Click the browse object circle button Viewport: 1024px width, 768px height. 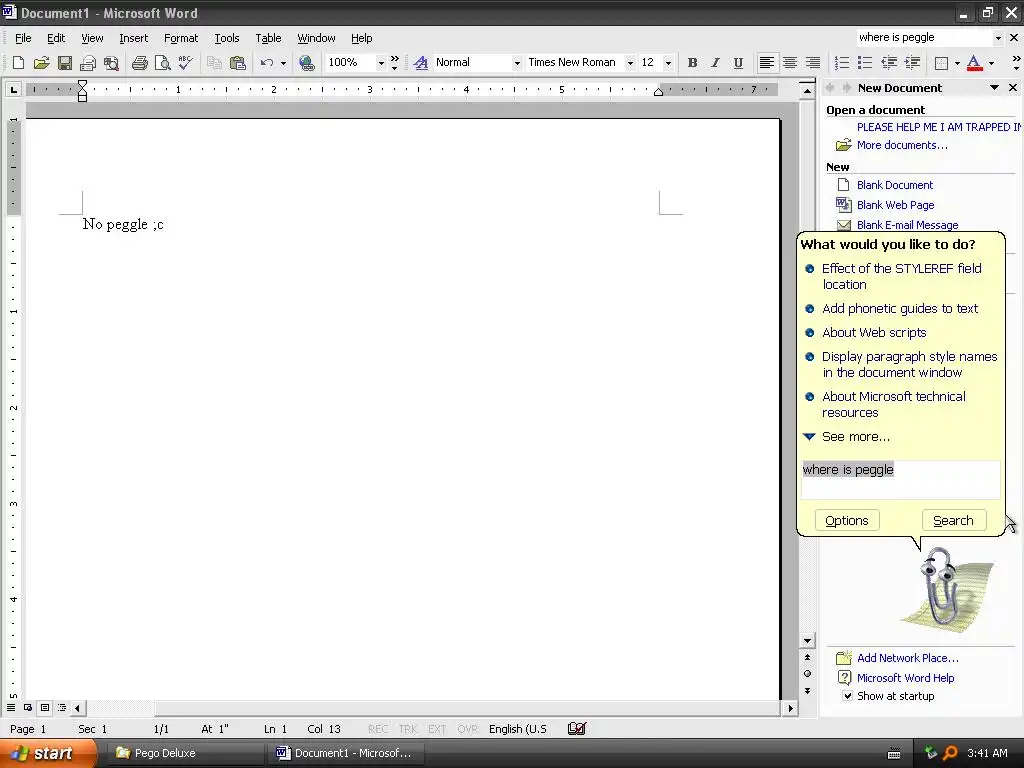808,674
